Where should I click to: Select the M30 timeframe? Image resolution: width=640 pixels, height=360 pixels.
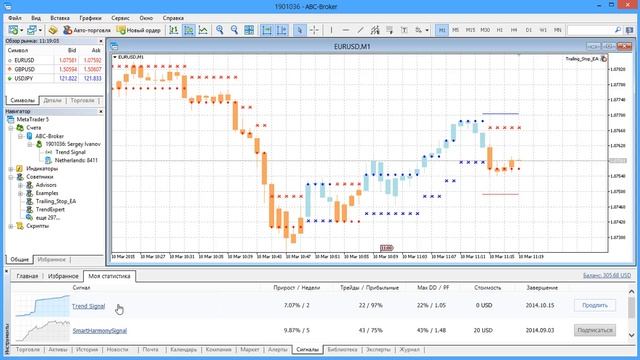[485, 30]
